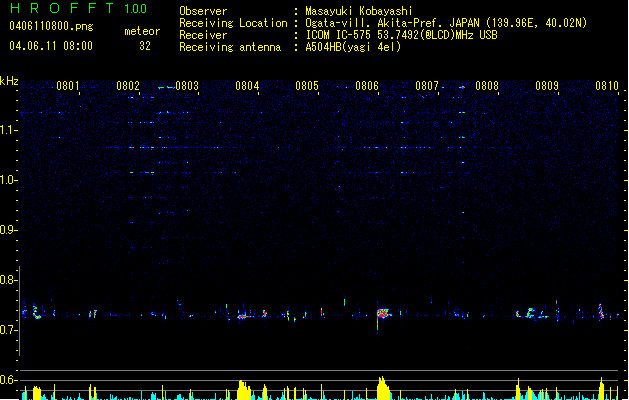The image size is (629, 400).
Task: Click time marker 0801
Action: pyautogui.click(x=67, y=86)
